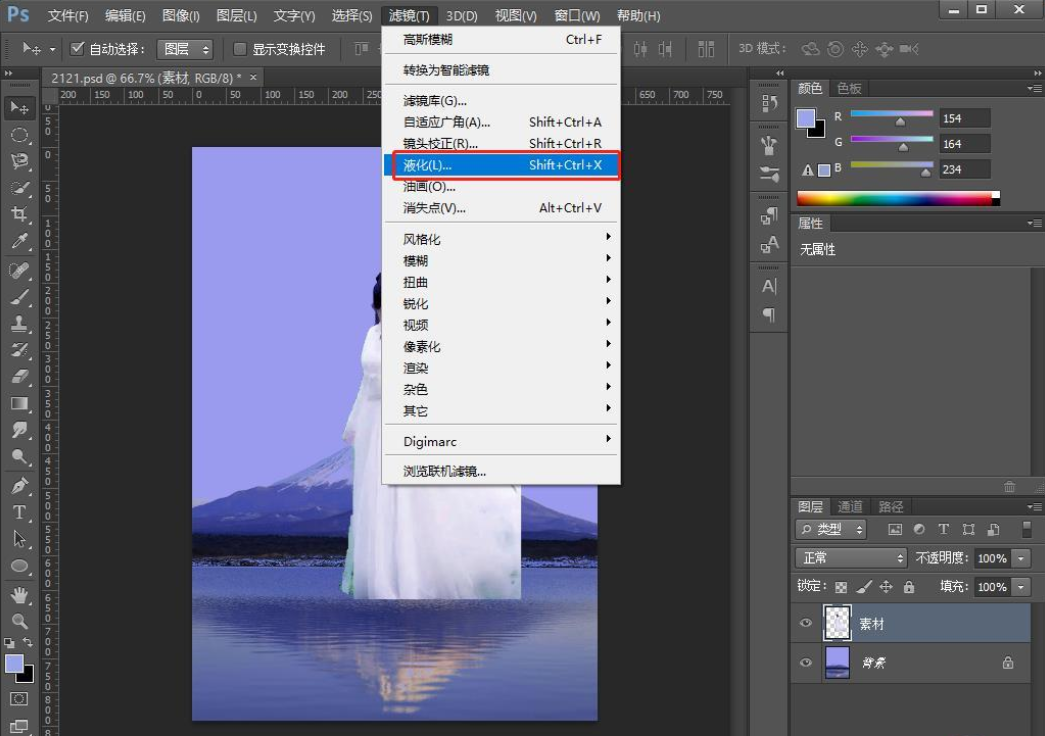Toggle Quick Mask mode icon

coord(19,699)
